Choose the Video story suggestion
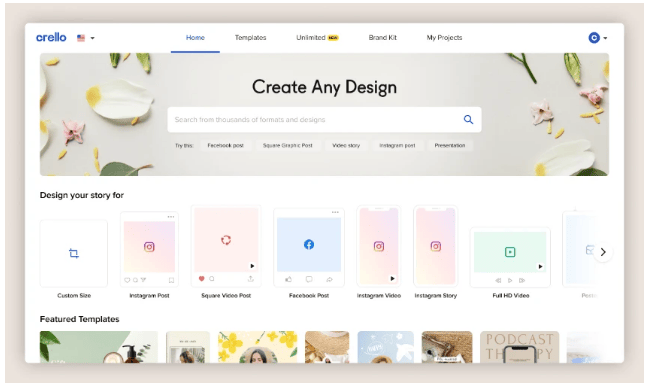The width and height of the screenshot is (648, 387). coord(346,146)
